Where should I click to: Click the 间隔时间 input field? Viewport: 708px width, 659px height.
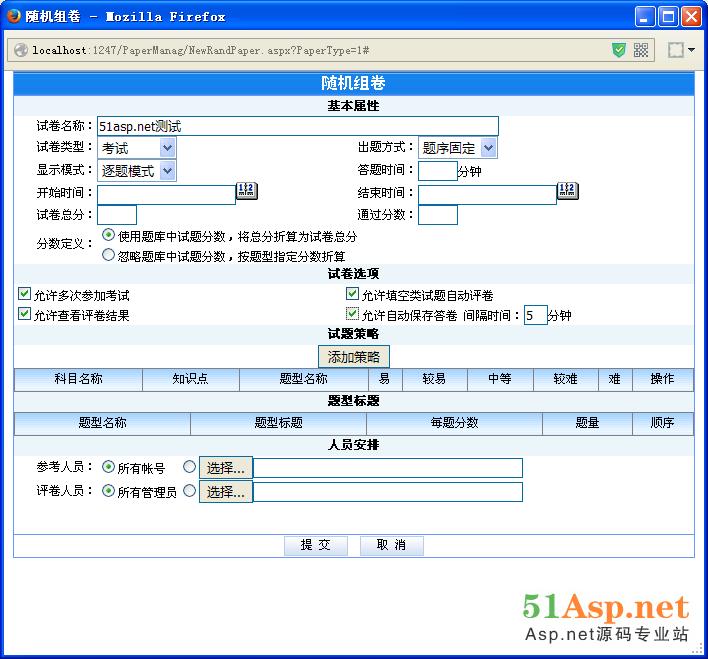tap(536, 315)
